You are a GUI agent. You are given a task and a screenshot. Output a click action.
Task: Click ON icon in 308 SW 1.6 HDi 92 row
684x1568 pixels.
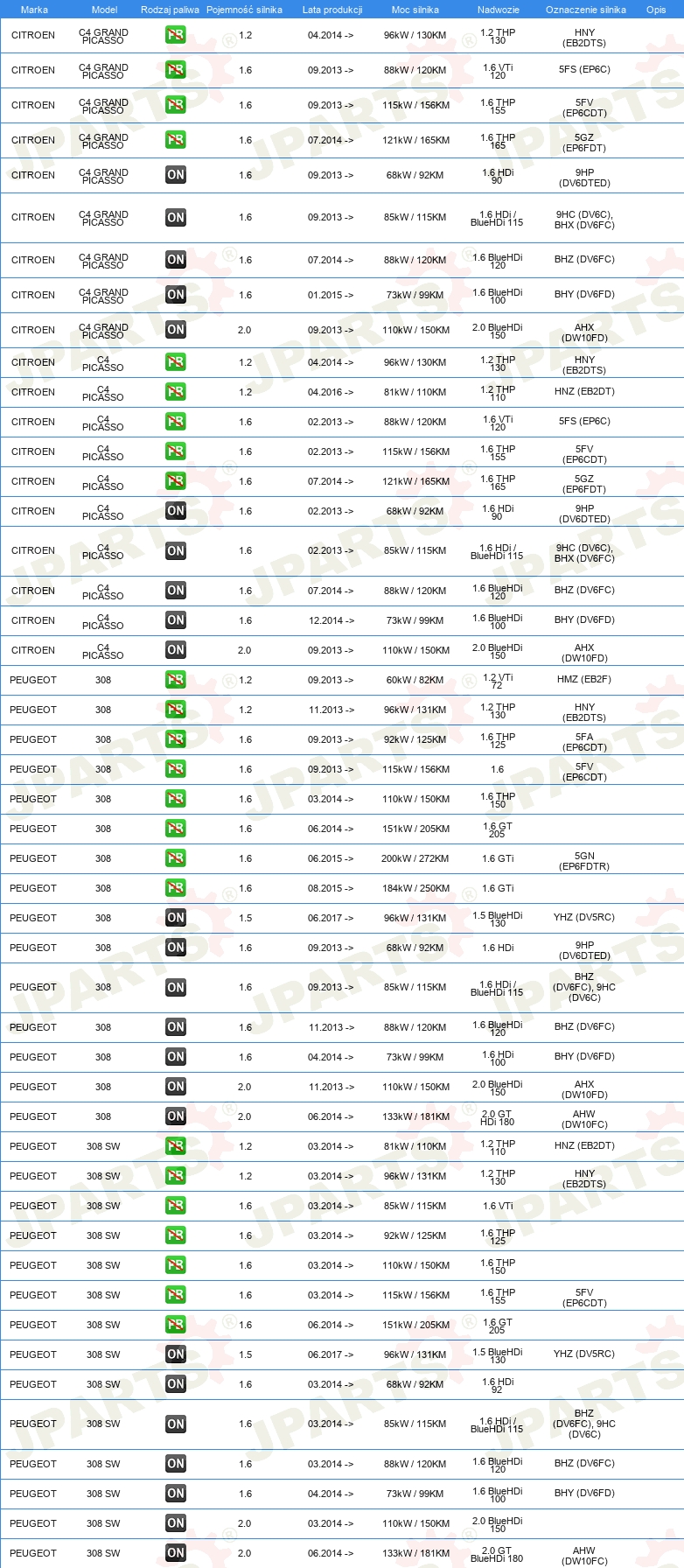[176, 1384]
